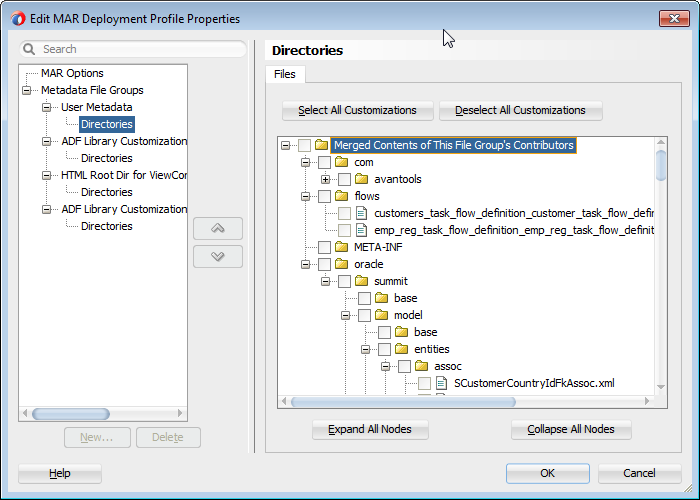Check the META-INF folder checkbox
This screenshot has width=700, height=500.
[x=325, y=247]
